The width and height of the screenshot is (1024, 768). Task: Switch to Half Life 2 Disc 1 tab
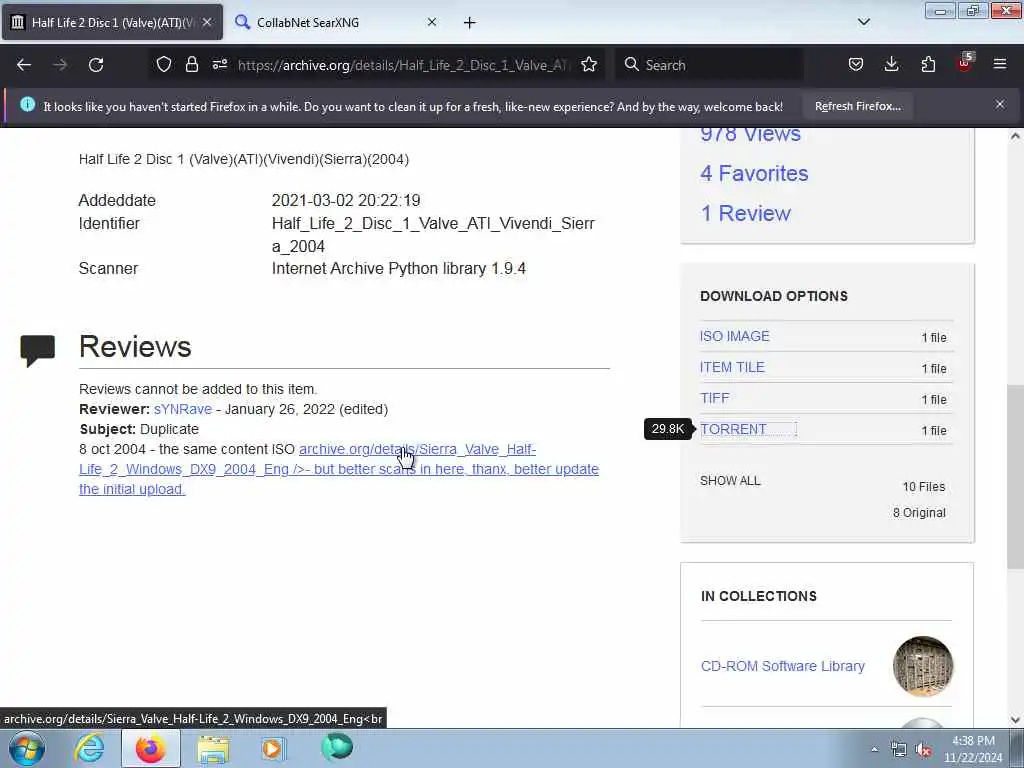point(112,22)
